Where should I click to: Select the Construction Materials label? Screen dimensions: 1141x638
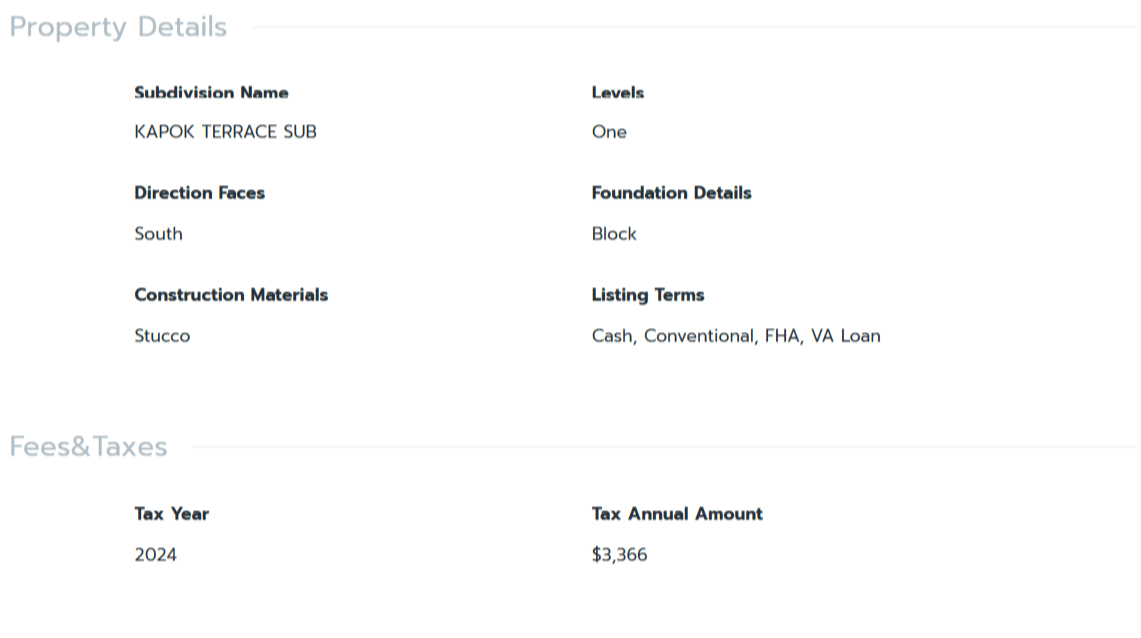[x=231, y=295]
